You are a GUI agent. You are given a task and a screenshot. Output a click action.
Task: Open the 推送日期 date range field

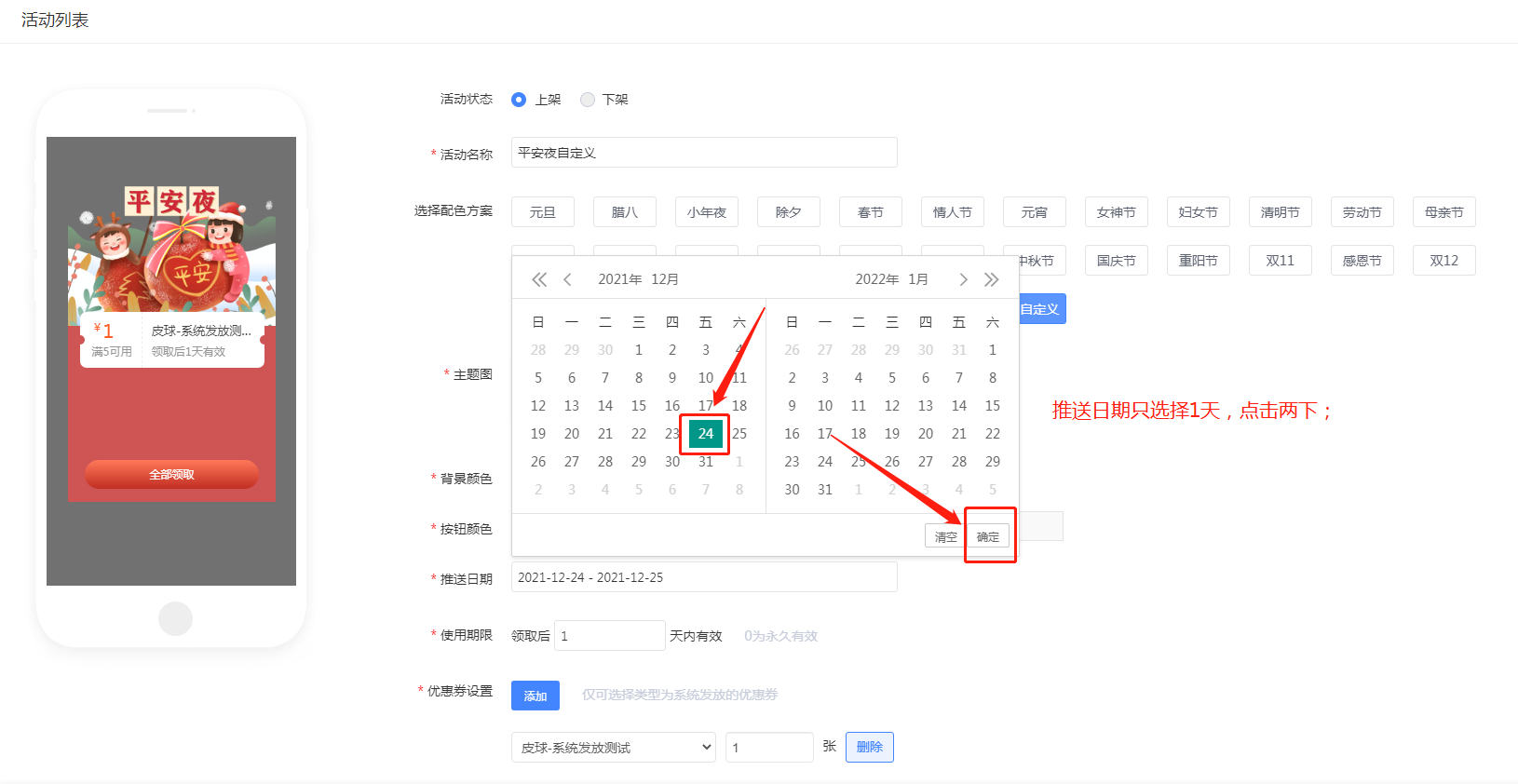pyautogui.click(x=704, y=577)
